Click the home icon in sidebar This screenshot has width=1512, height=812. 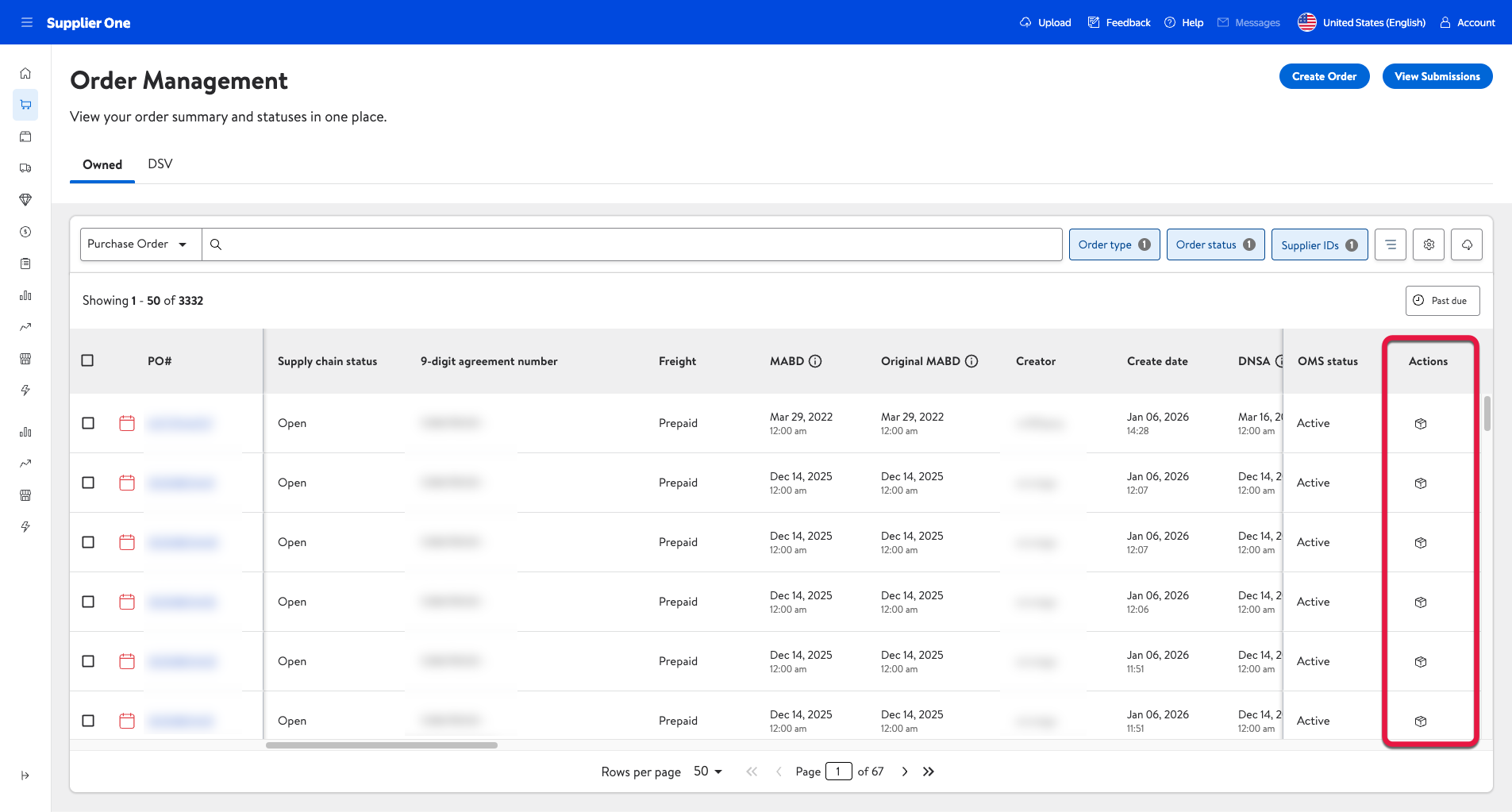[x=25, y=73]
